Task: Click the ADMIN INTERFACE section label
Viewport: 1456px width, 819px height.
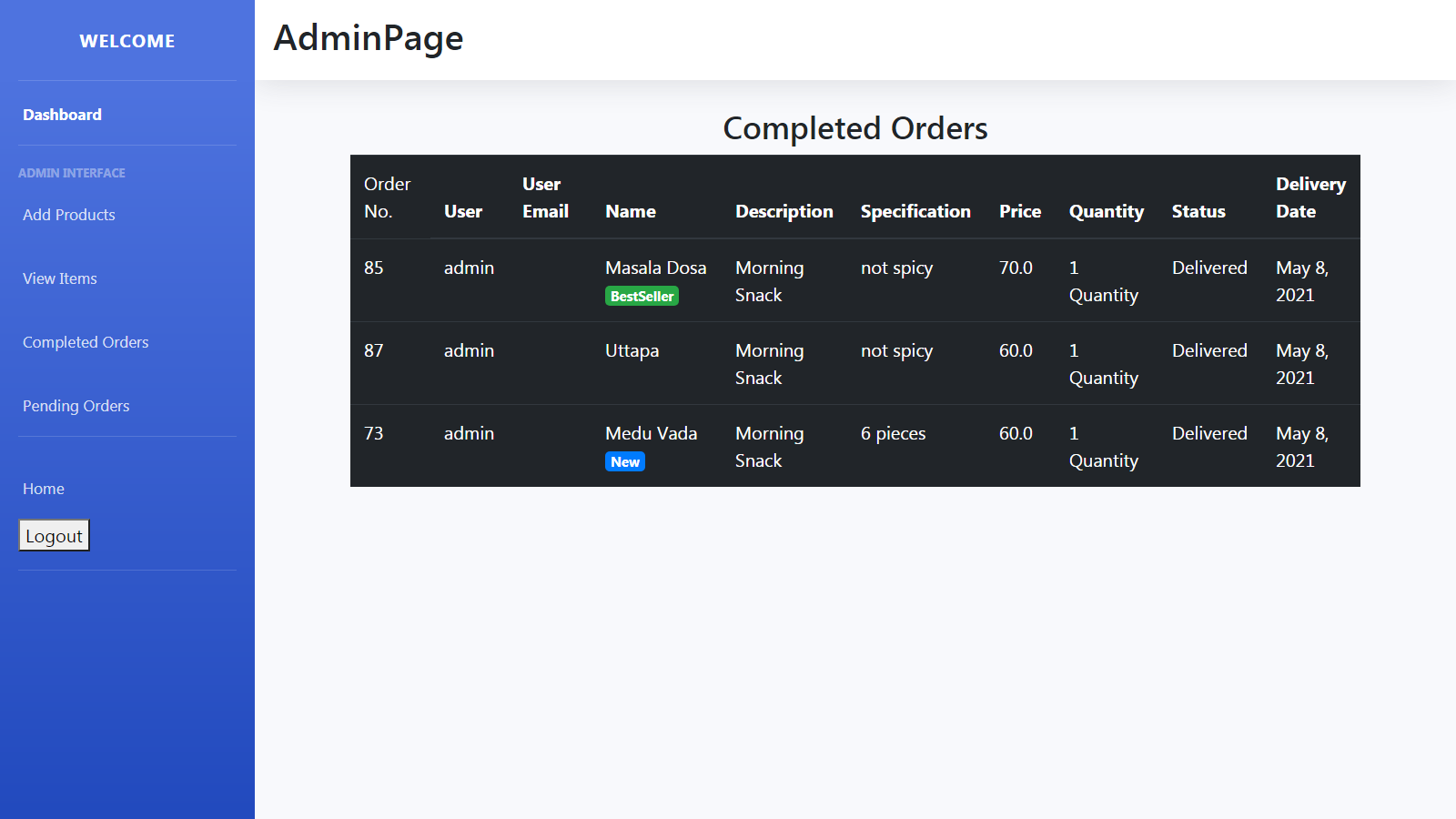Action: [73, 172]
